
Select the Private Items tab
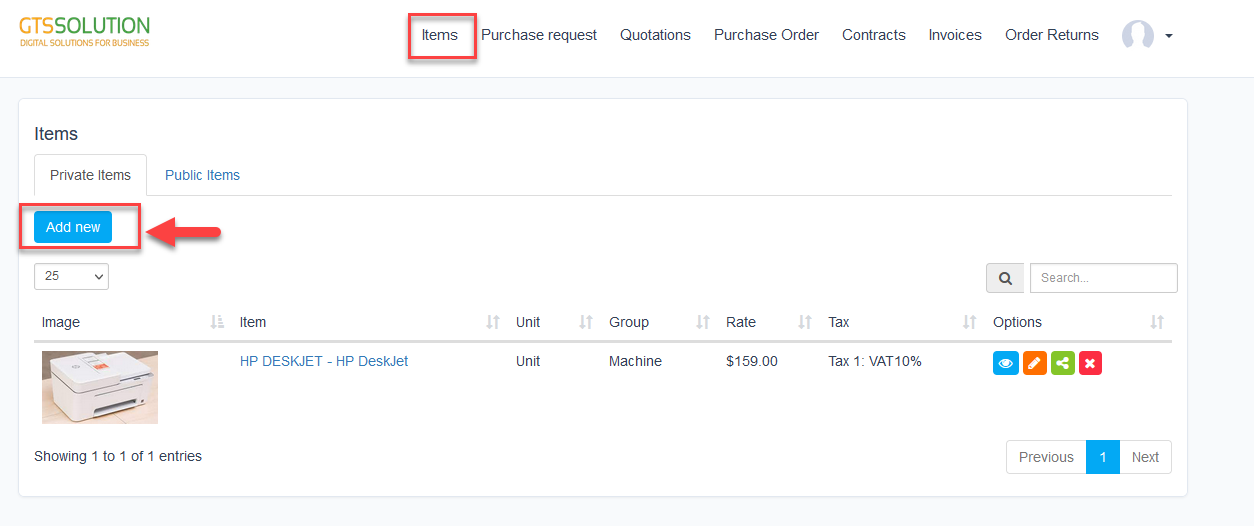[x=90, y=175]
